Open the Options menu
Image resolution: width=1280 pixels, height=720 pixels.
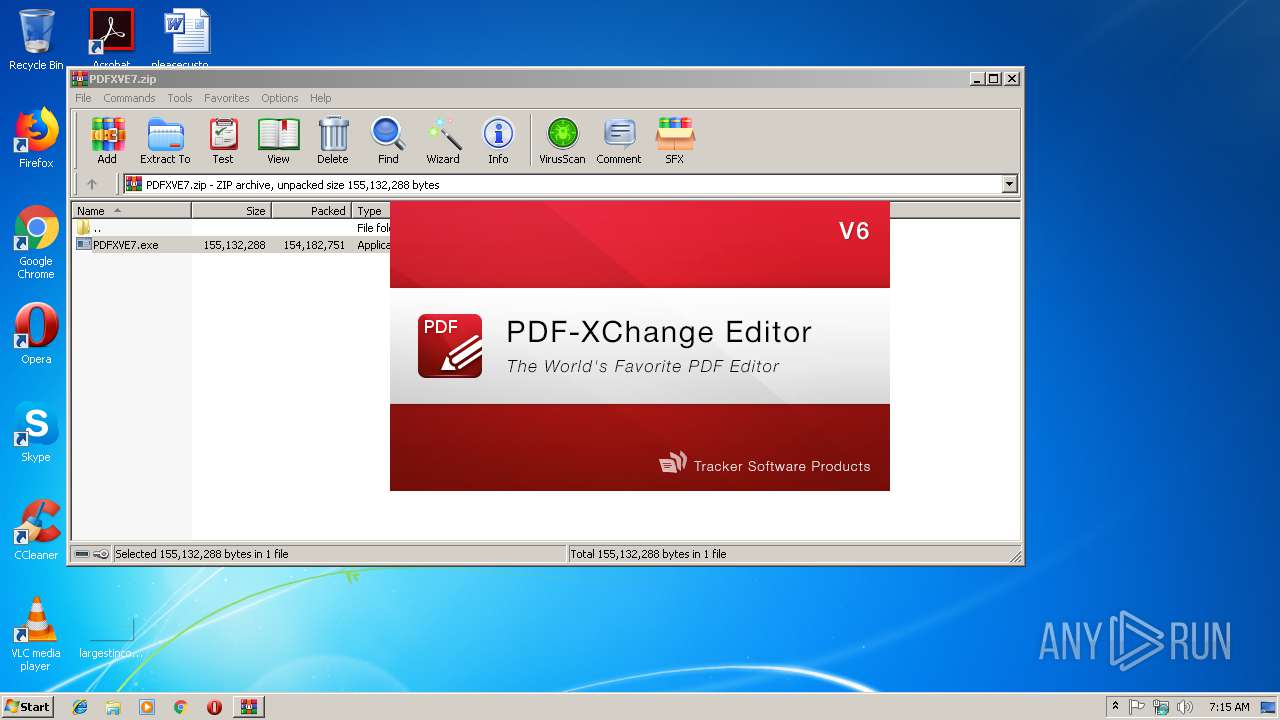click(x=280, y=98)
